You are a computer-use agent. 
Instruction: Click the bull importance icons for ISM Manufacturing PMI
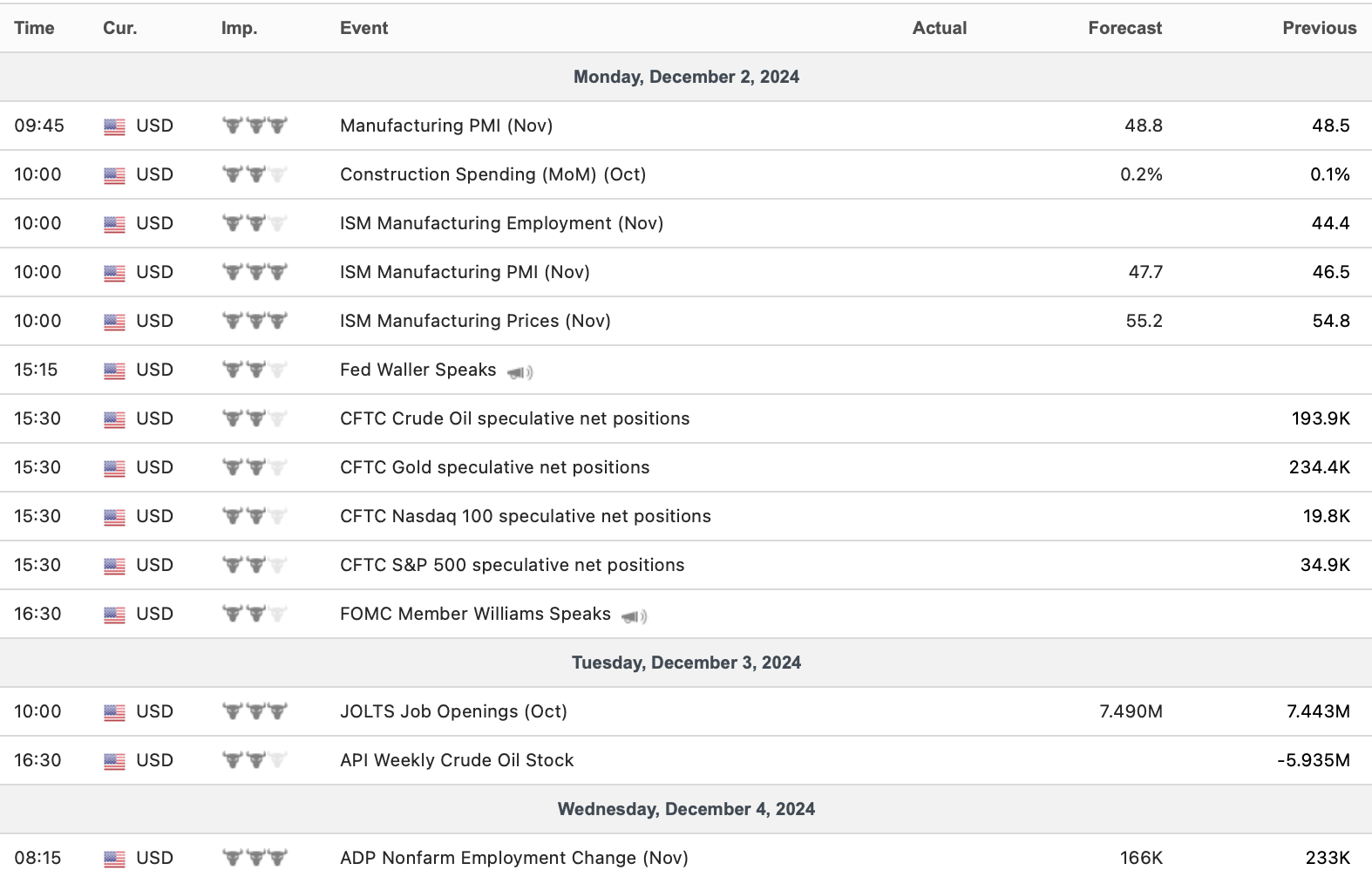(x=255, y=272)
